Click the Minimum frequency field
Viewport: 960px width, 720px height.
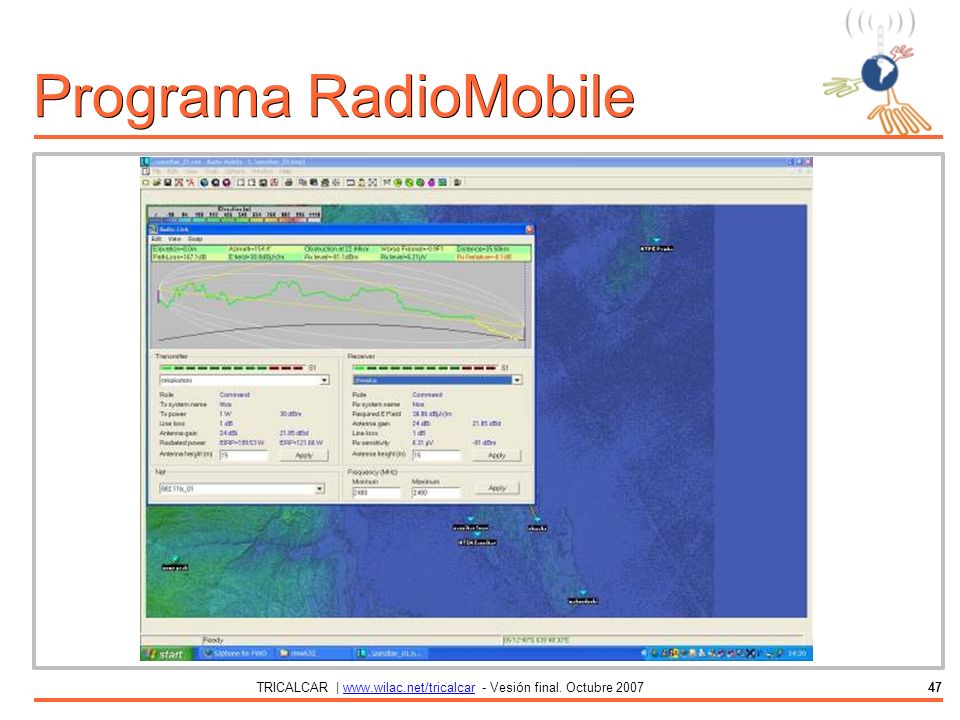(377, 492)
